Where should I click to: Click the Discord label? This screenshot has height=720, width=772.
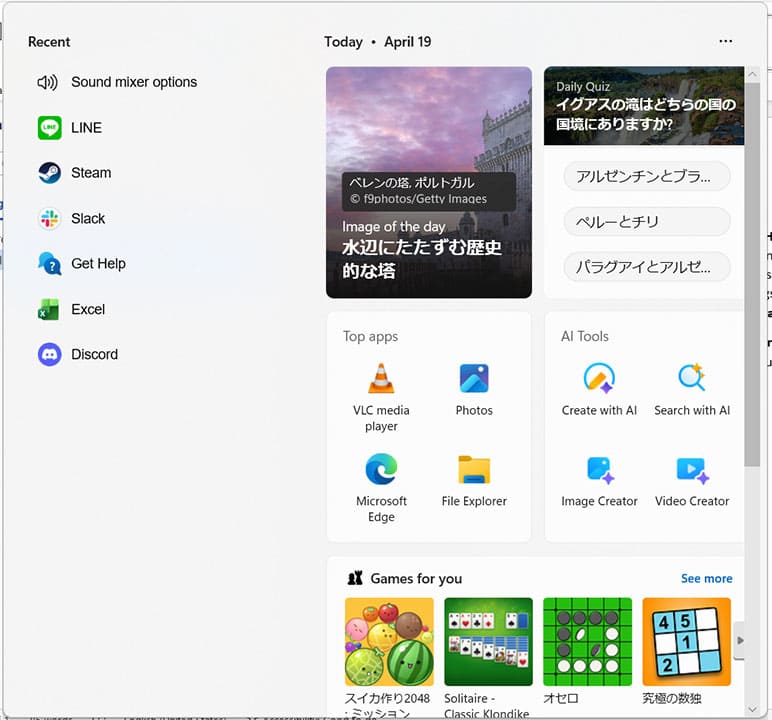pyautogui.click(x=95, y=355)
